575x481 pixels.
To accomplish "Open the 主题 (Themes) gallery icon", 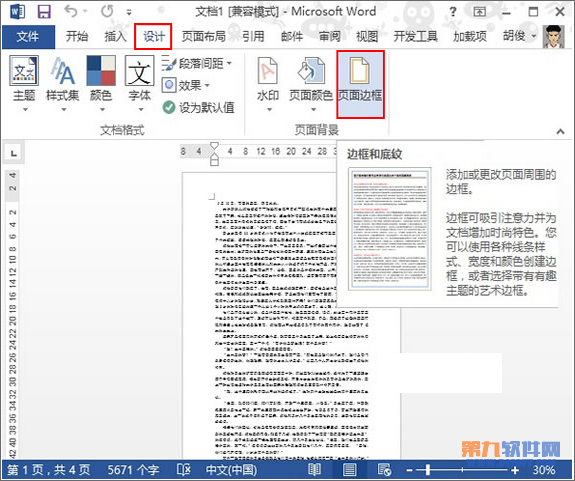I will [x=24, y=71].
